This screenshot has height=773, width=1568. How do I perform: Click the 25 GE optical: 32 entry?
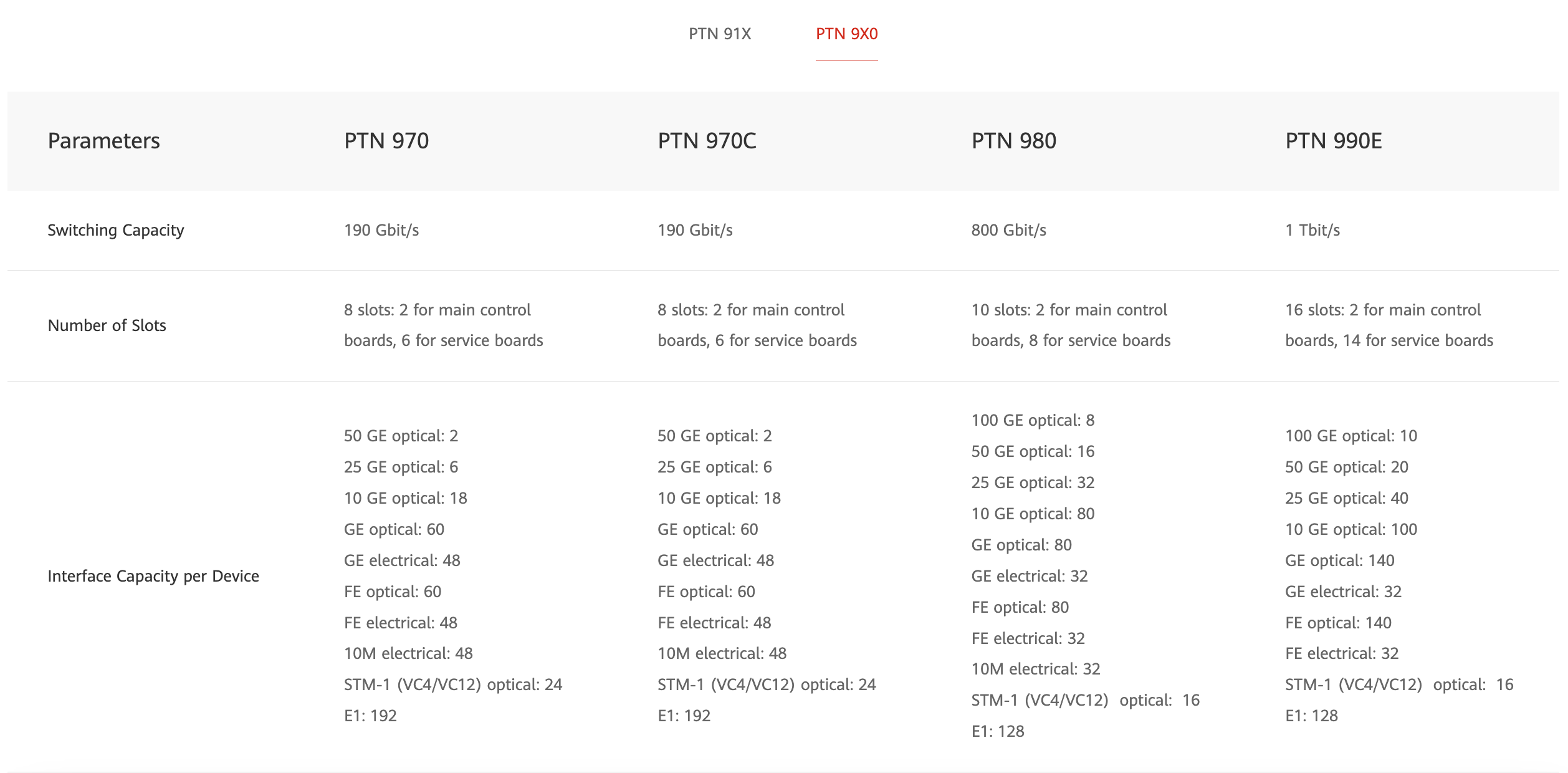point(1033,483)
